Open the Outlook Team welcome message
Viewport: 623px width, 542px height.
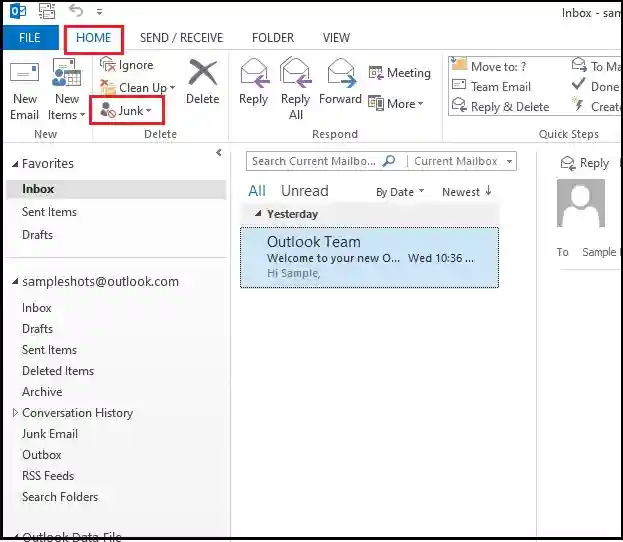pos(369,257)
